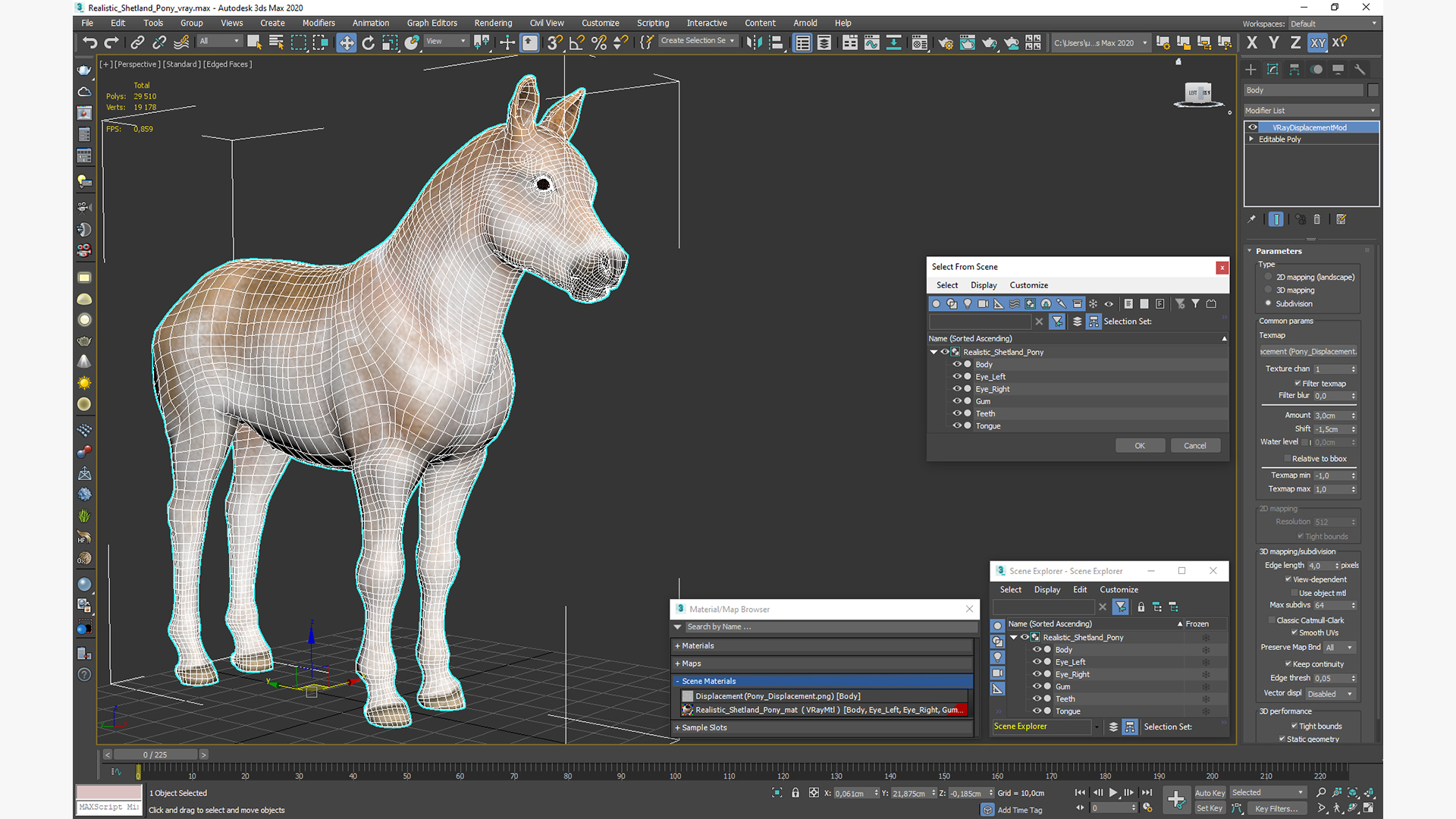Toggle VRayDisplacementMod eye icon in stack
This screenshot has width=1456, height=819.
click(1253, 127)
